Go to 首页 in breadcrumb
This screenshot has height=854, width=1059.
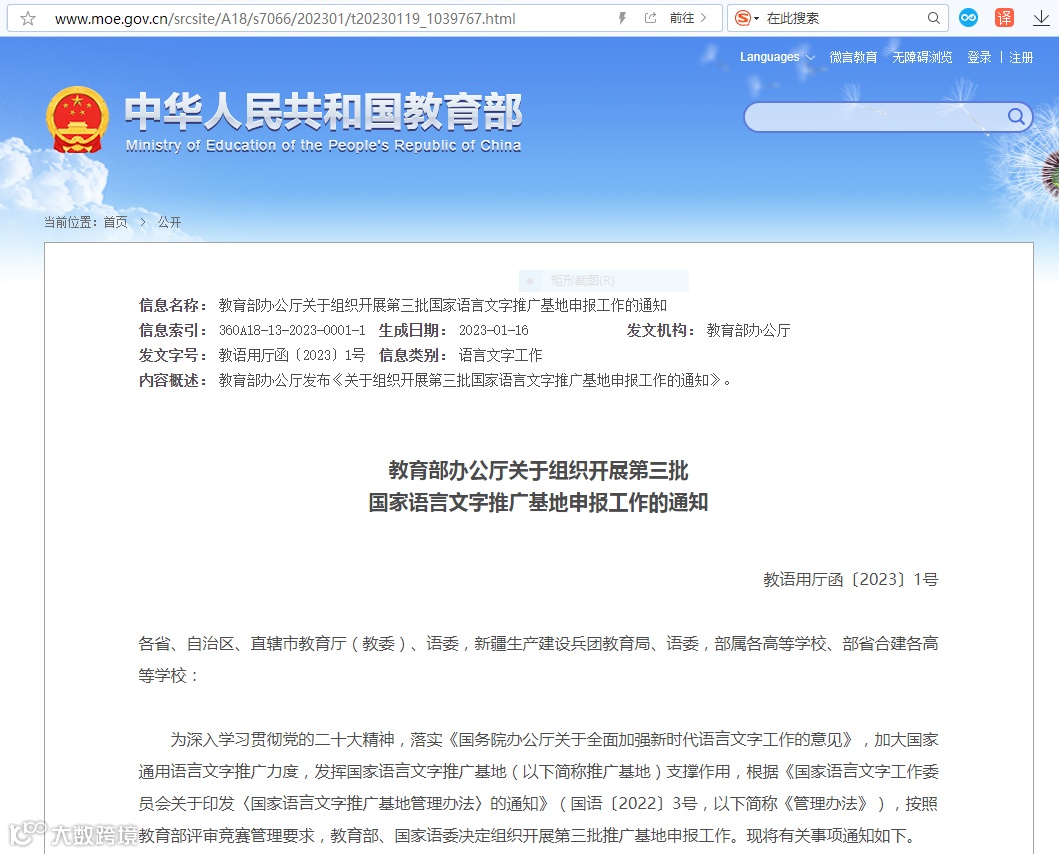[115, 222]
